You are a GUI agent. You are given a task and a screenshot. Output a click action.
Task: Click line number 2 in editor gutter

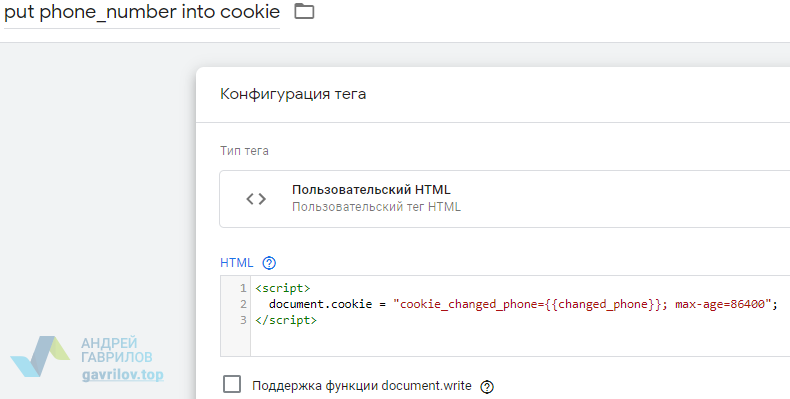click(x=243, y=304)
